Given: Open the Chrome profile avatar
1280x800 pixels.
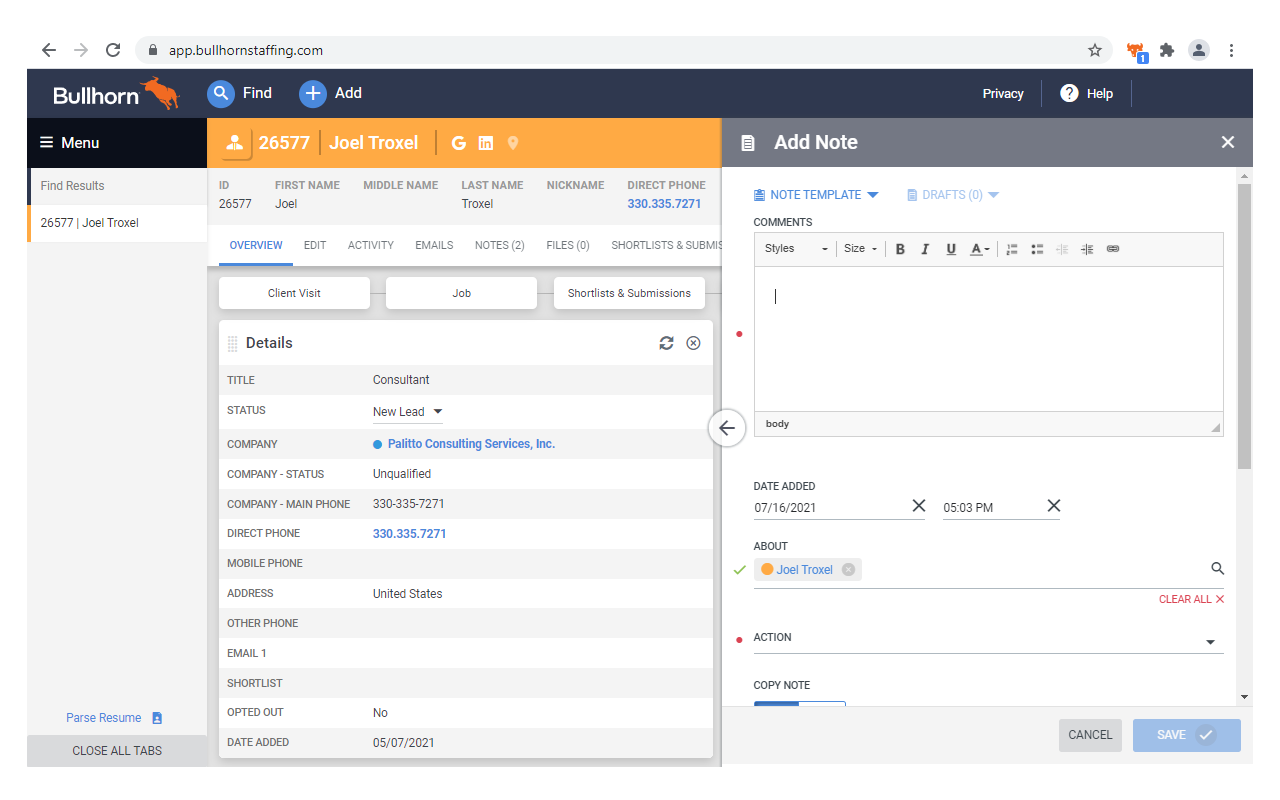Looking at the screenshot, I should point(1198,50).
